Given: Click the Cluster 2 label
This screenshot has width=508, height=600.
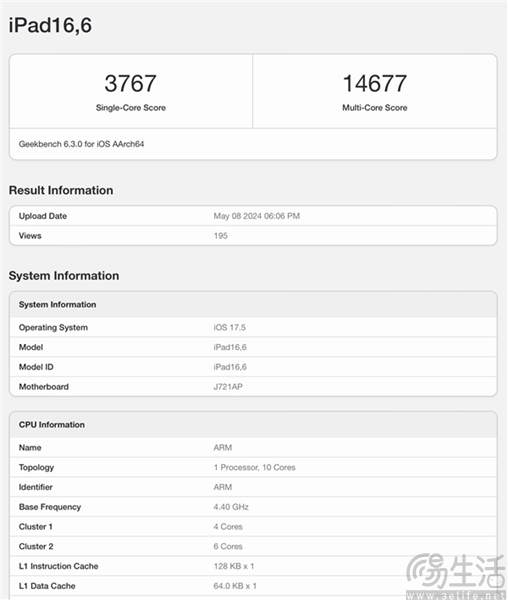Looking at the screenshot, I should (x=36, y=546).
